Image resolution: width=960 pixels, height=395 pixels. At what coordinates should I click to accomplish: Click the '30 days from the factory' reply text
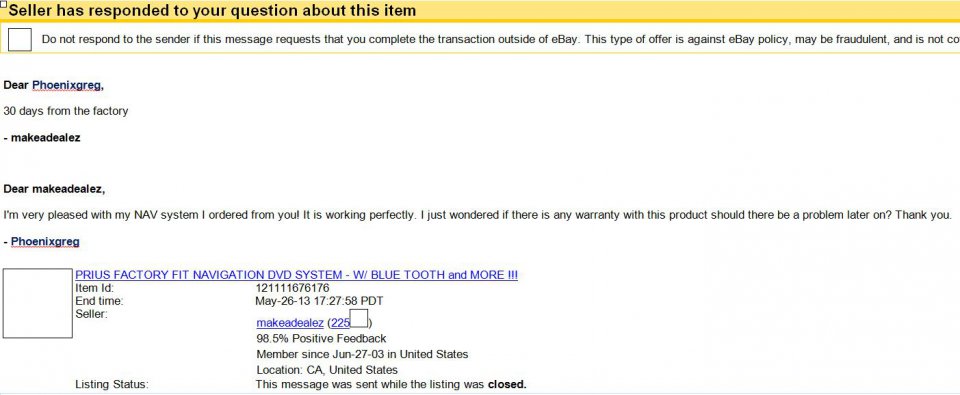pyautogui.click(x=66, y=111)
